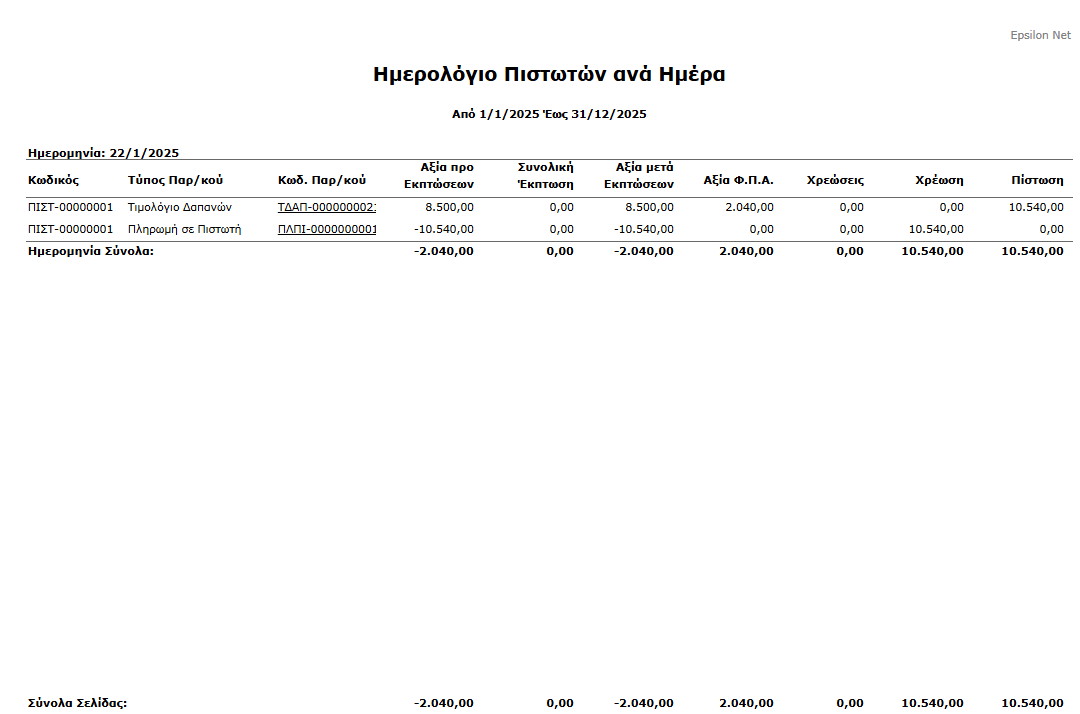Click Πίστωση 10.540,00 in Τιμολόγιο Δαπανών row
Screen dimensions: 1080x714
click(1035, 207)
